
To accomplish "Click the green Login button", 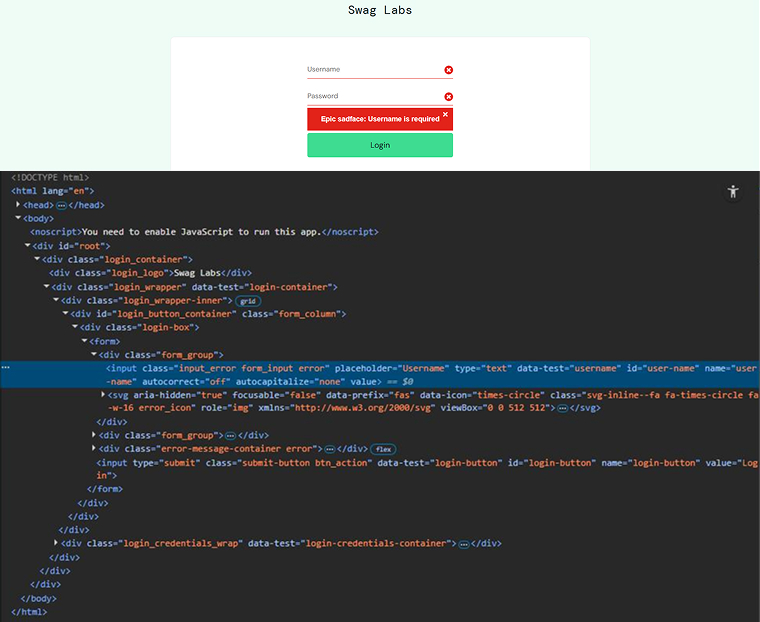I will coord(380,145).
